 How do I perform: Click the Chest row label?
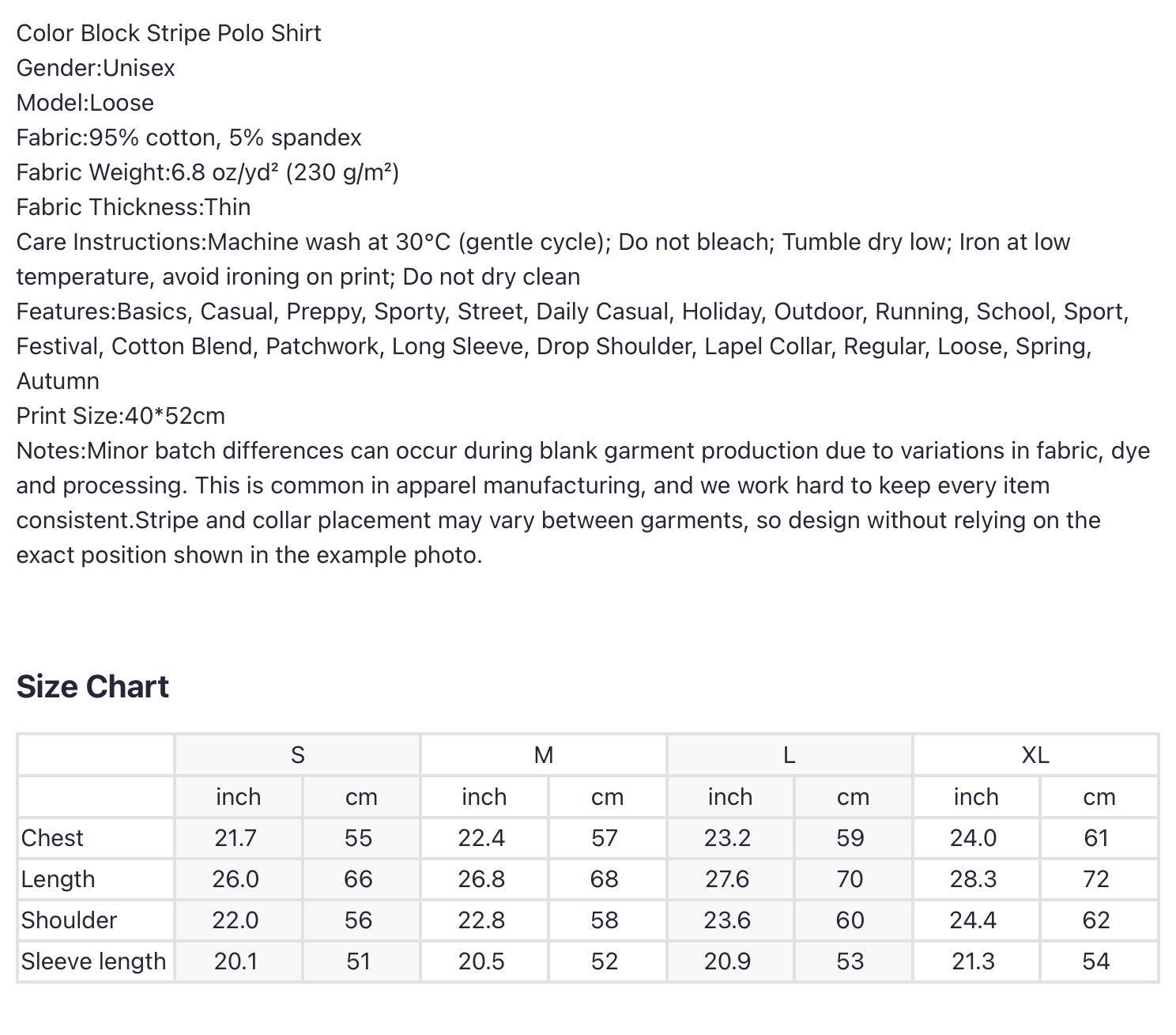[x=52, y=838]
